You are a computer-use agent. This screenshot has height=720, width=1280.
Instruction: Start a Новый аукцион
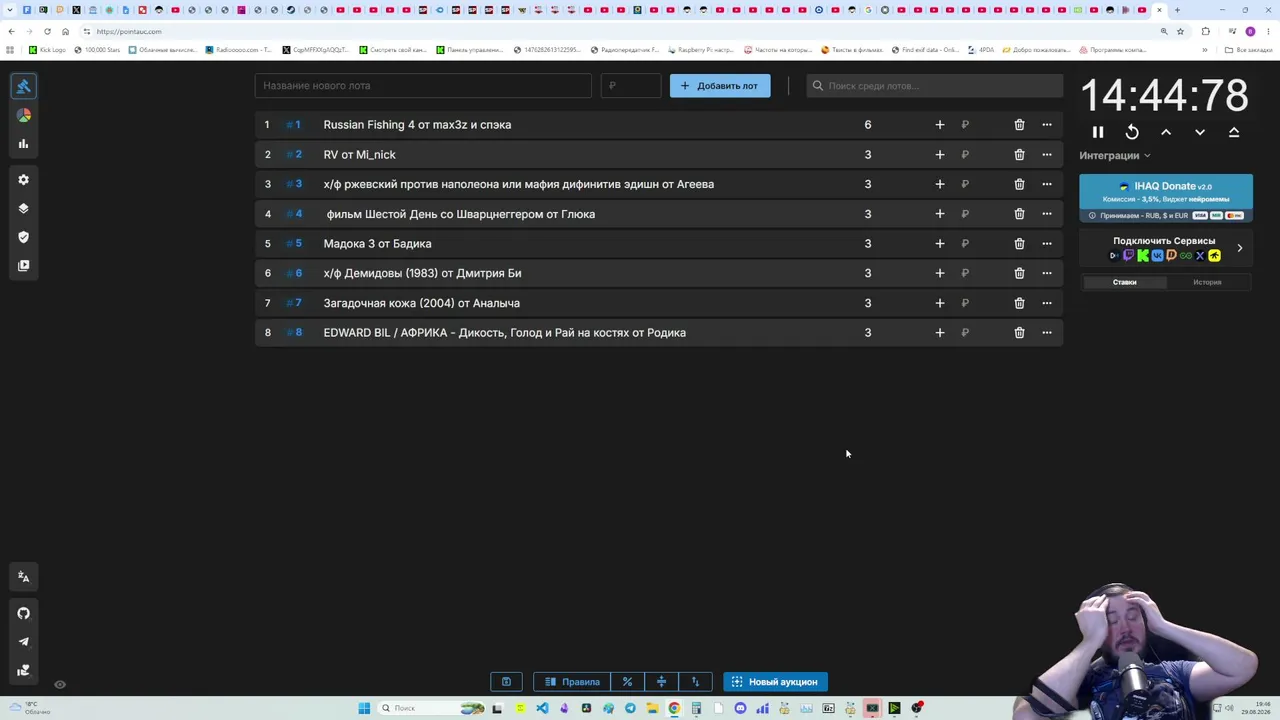tap(775, 682)
